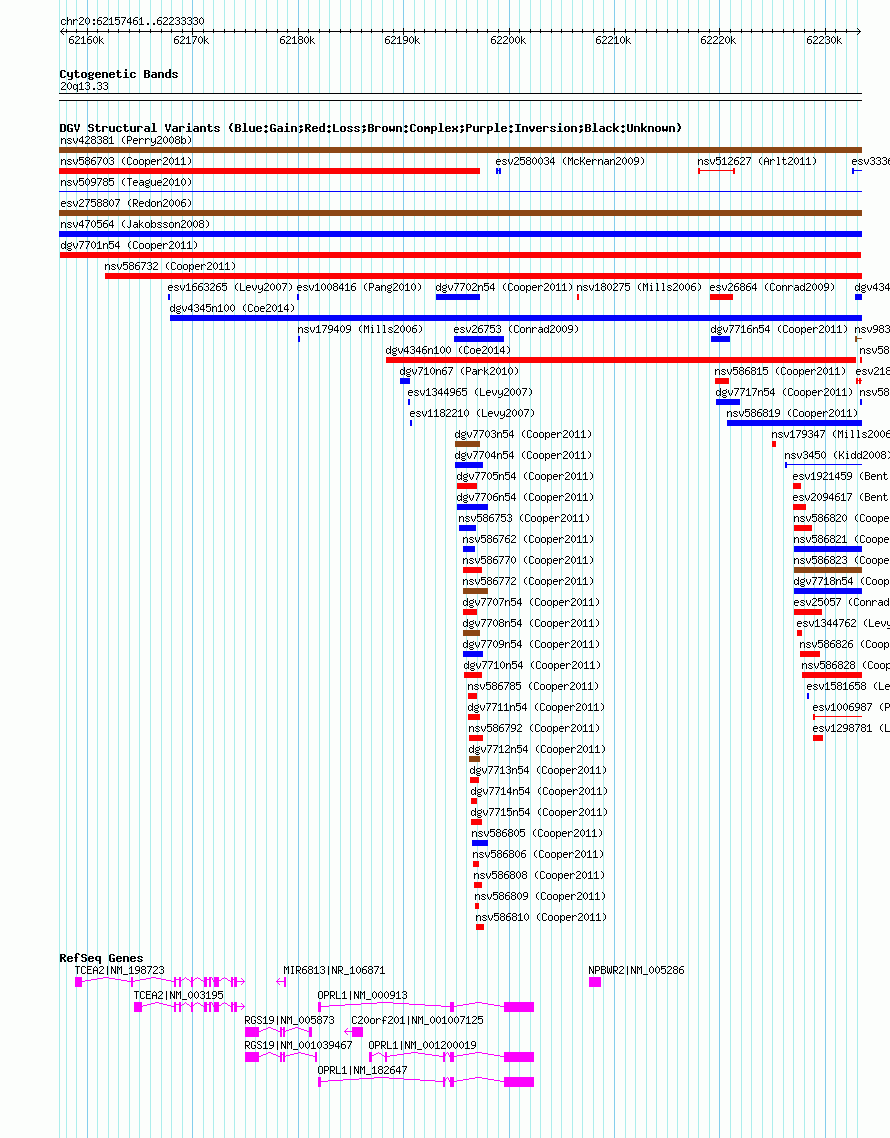Select the nsv586808 (Cooper2011) label
The width and height of the screenshot is (890, 1138).
pos(540,877)
